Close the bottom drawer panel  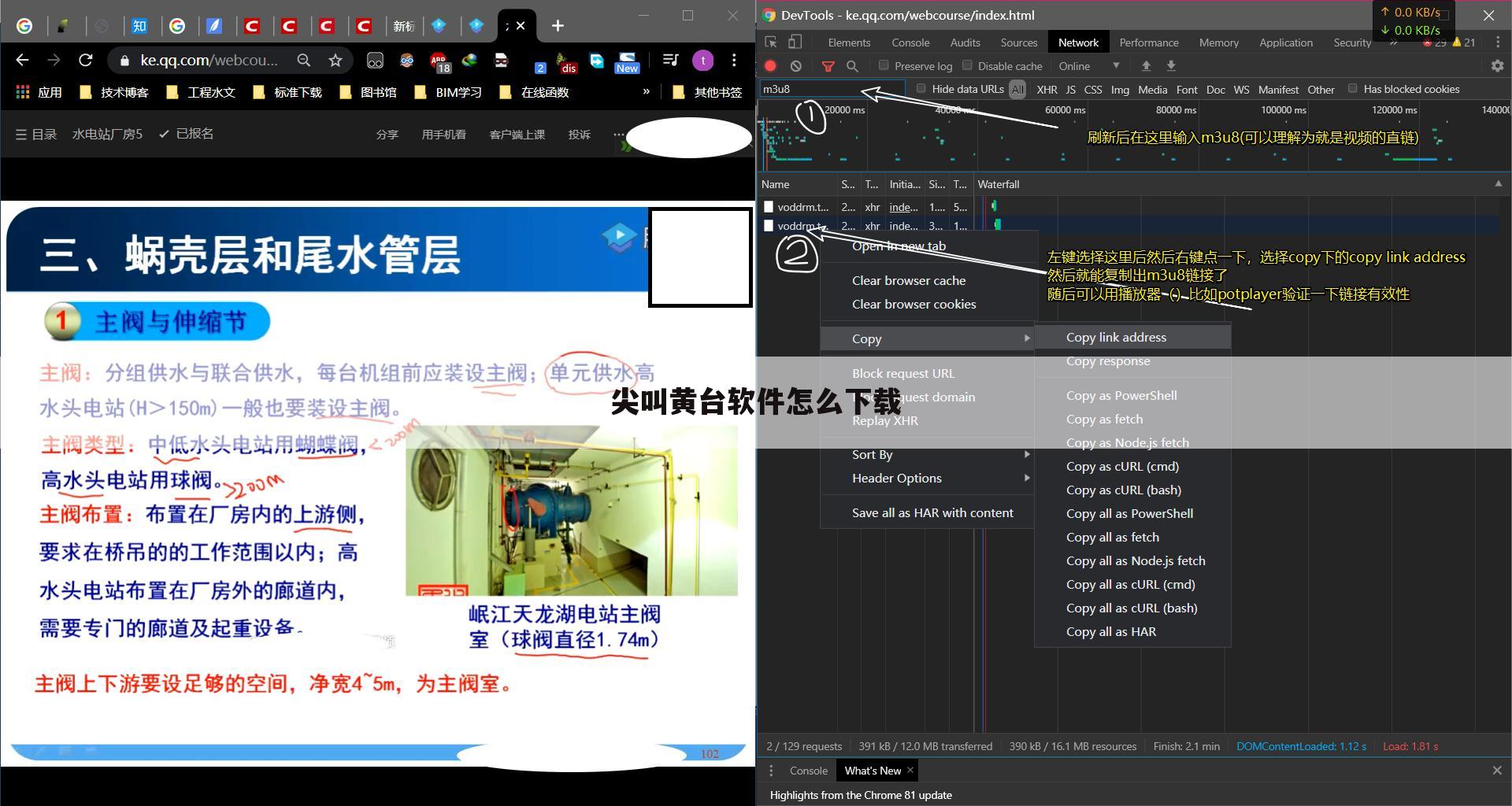pyautogui.click(x=1497, y=771)
